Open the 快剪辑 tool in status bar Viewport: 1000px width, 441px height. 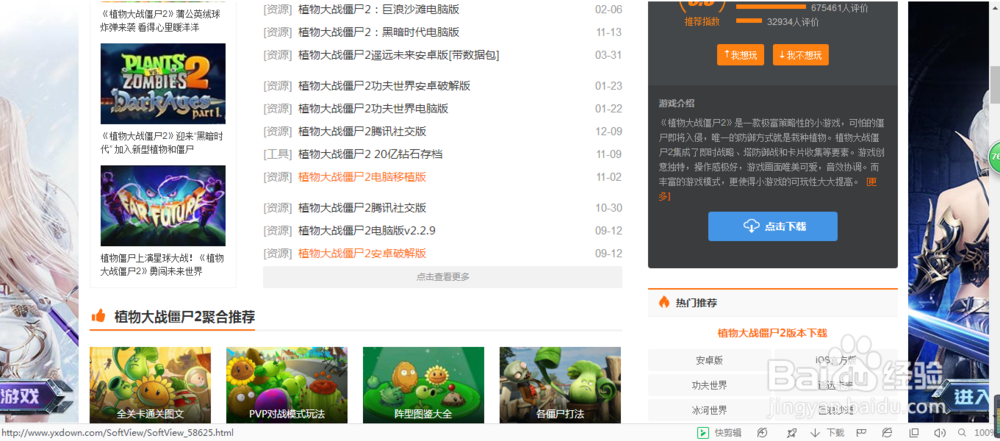coord(719,433)
